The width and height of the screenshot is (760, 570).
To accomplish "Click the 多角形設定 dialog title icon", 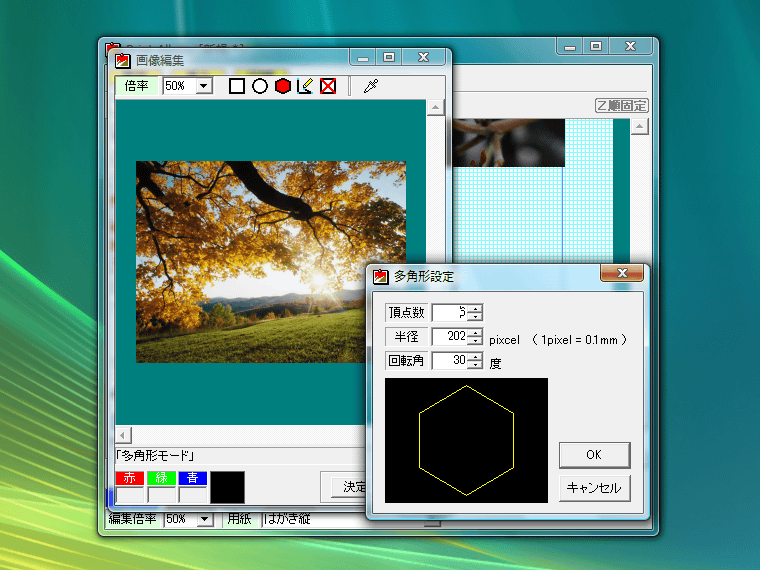I will coord(380,277).
